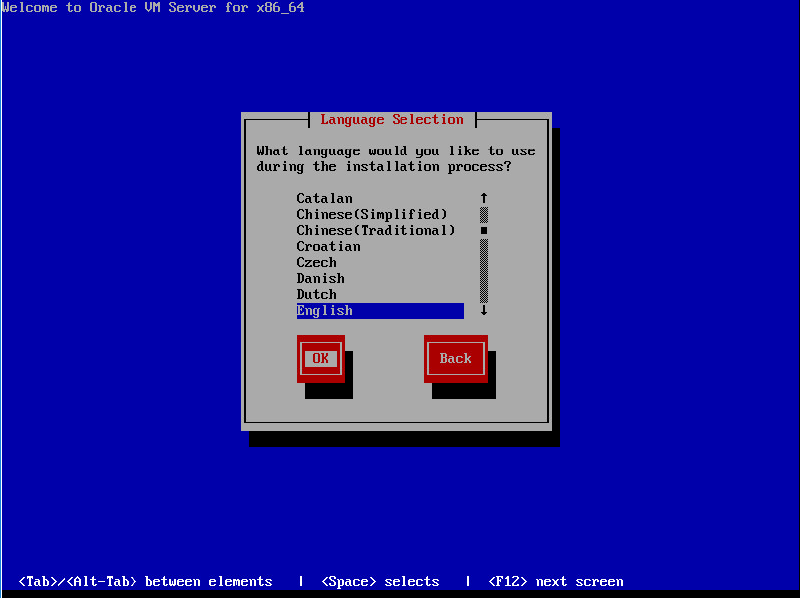800x598 pixels.
Task: Click the scrollbar up arrow
Action: pos(484,198)
